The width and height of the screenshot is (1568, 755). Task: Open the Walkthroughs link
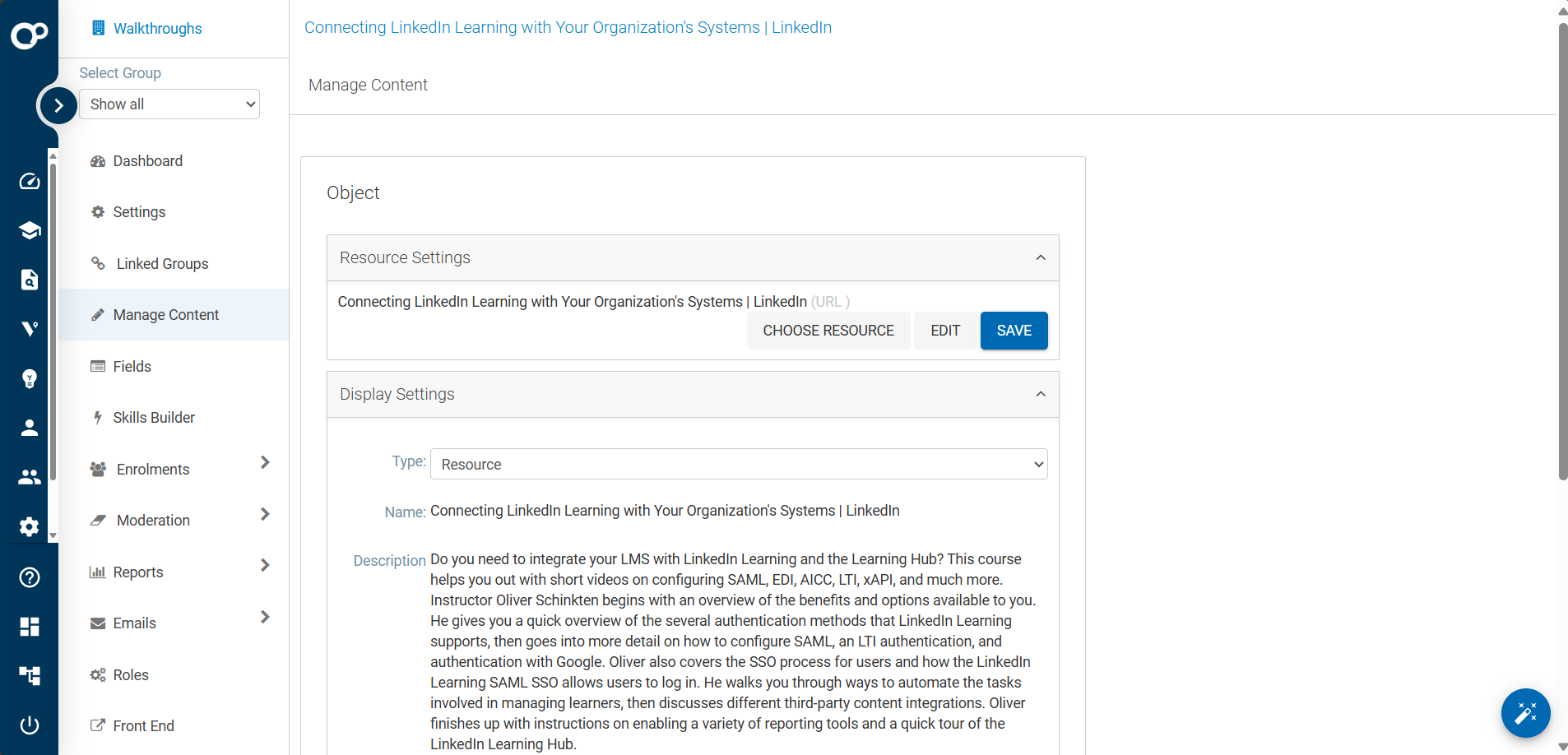coord(157,29)
